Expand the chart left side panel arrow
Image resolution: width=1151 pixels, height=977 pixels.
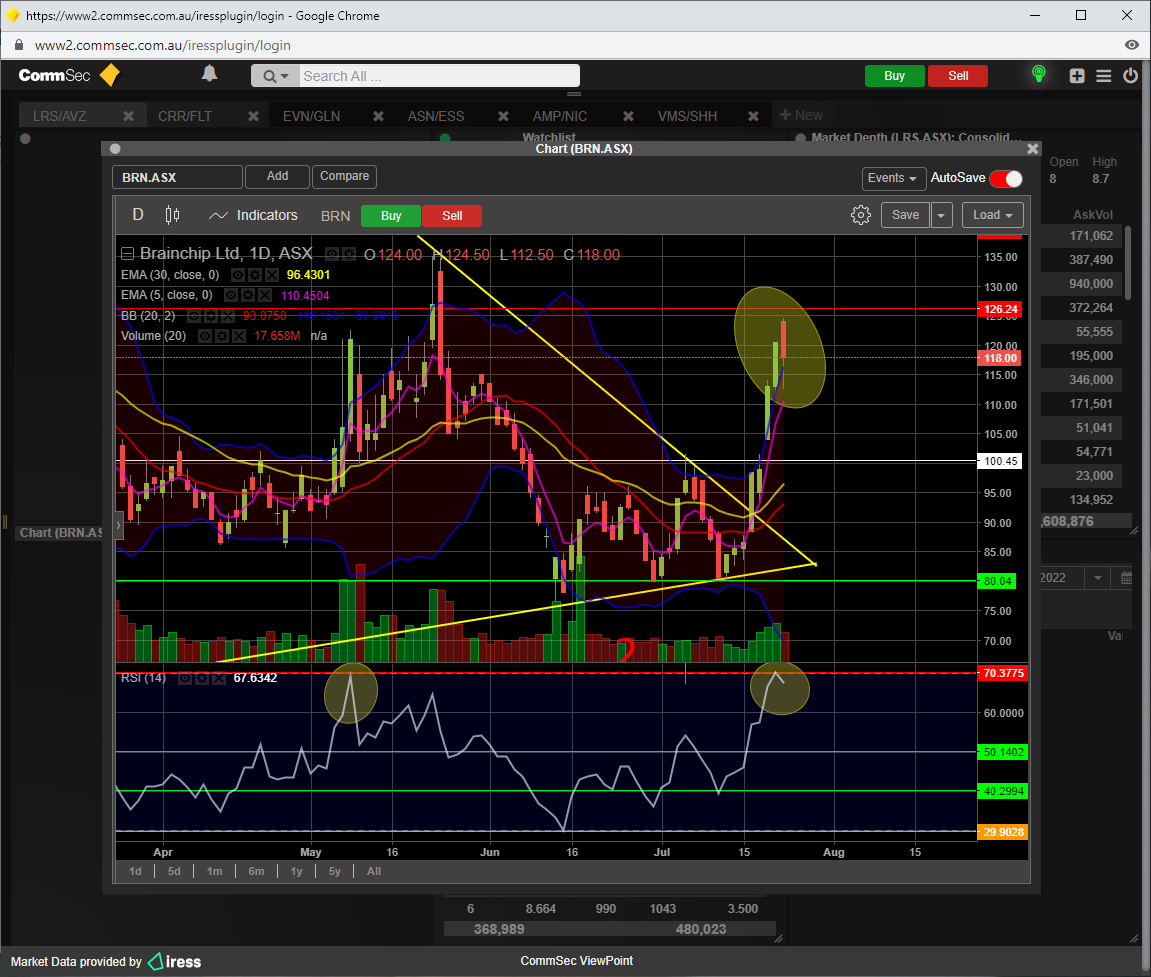tap(118, 526)
